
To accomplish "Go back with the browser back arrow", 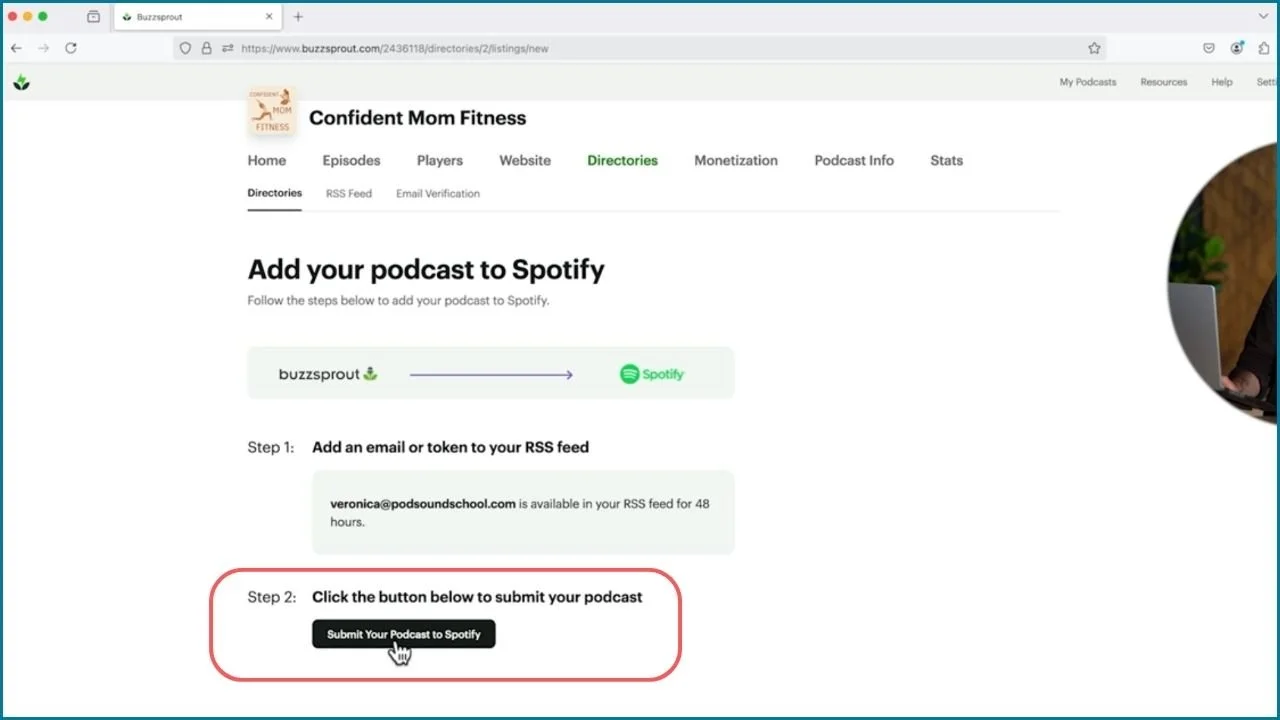I will click(x=16, y=48).
